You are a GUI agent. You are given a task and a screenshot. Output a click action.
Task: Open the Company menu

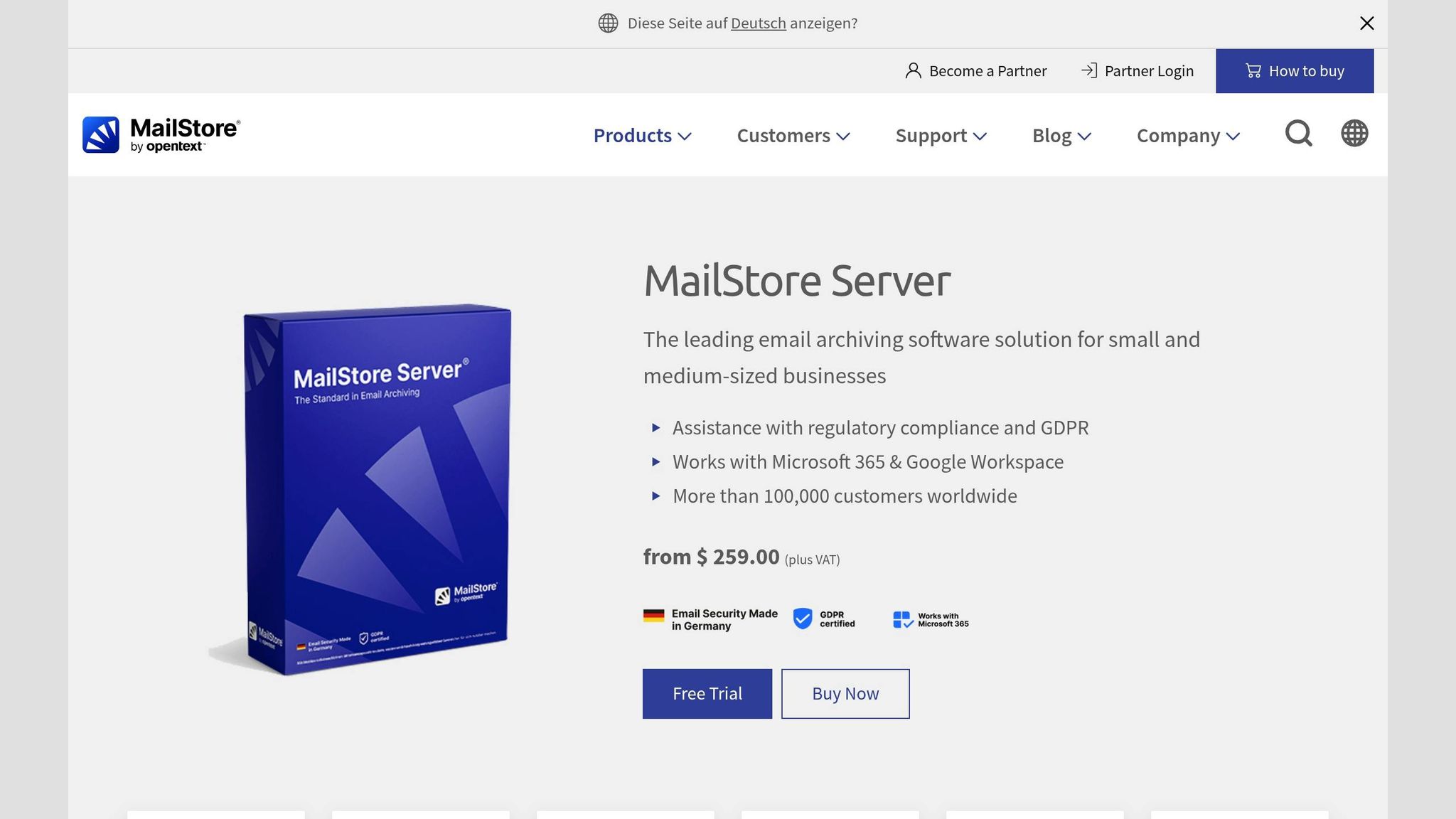pos(1188,135)
